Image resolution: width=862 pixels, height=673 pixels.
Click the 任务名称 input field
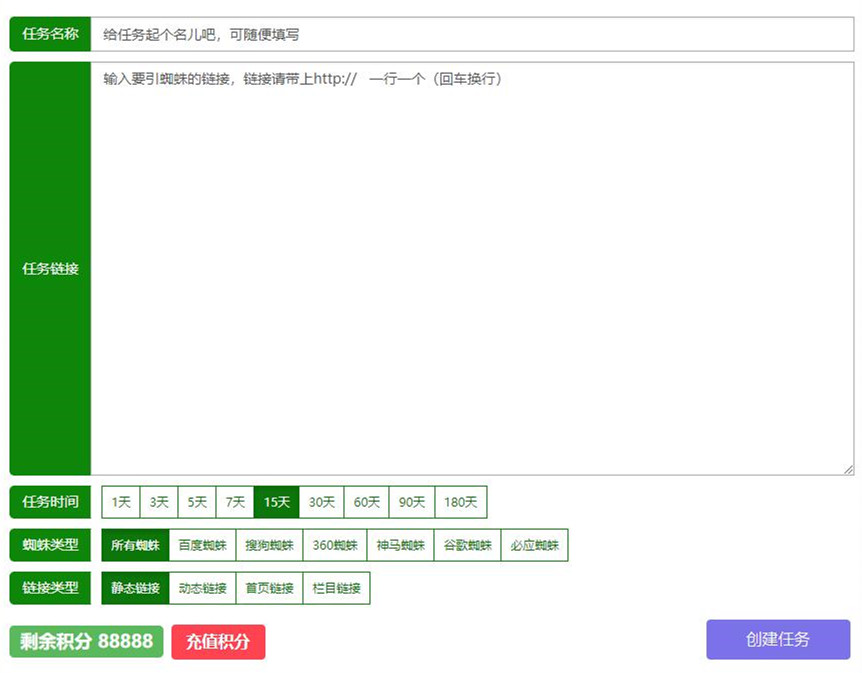(x=470, y=34)
